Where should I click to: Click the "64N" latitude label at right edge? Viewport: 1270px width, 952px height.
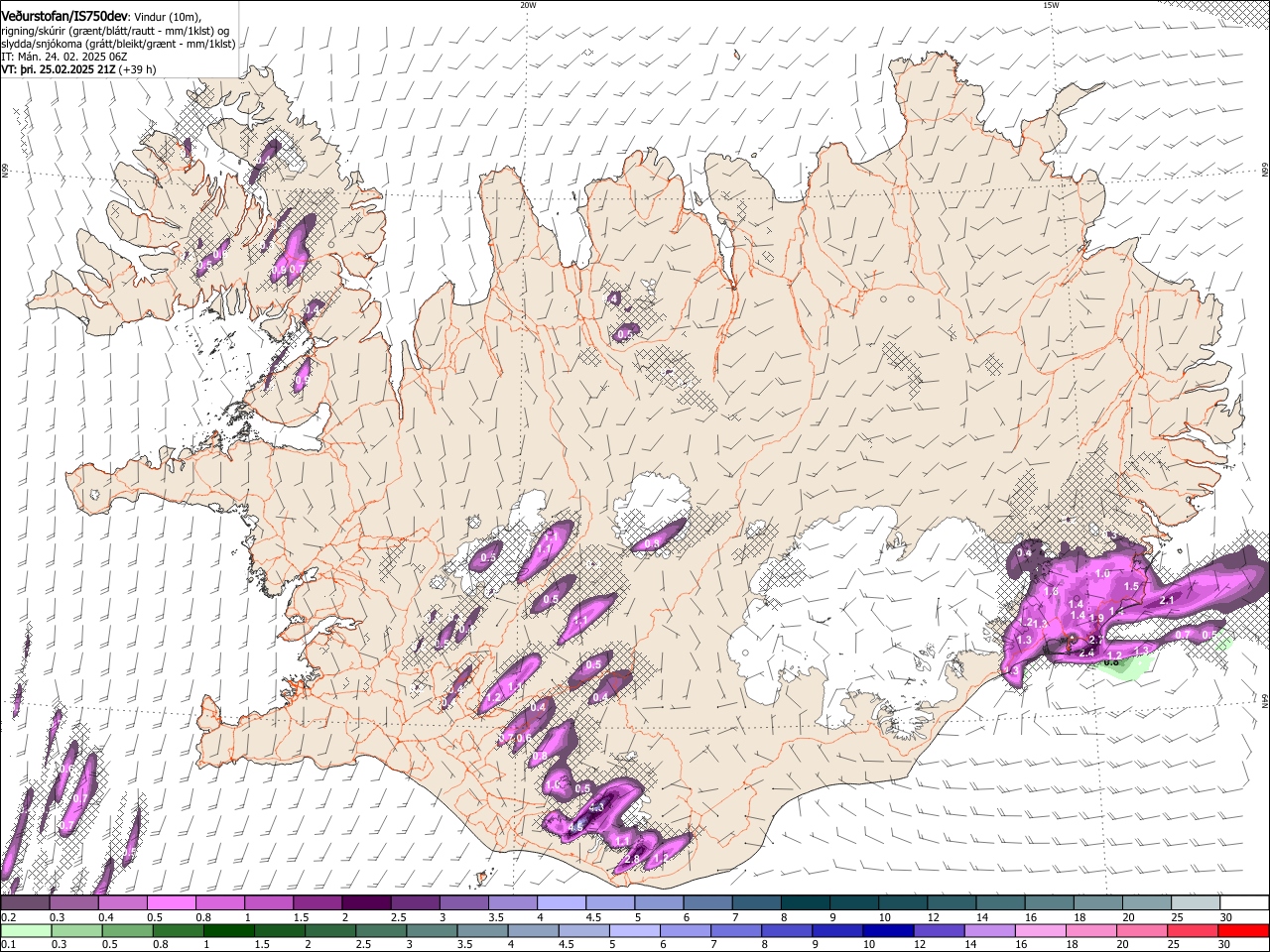[1265, 701]
